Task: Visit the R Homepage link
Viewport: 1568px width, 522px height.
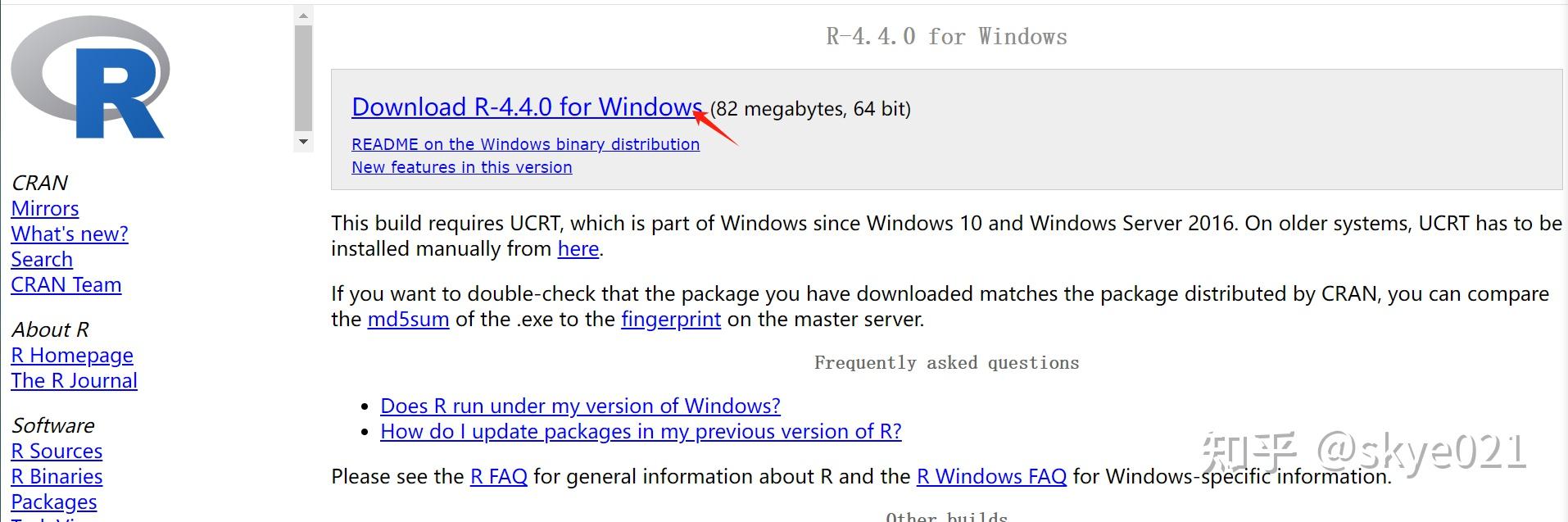Action: 72,355
